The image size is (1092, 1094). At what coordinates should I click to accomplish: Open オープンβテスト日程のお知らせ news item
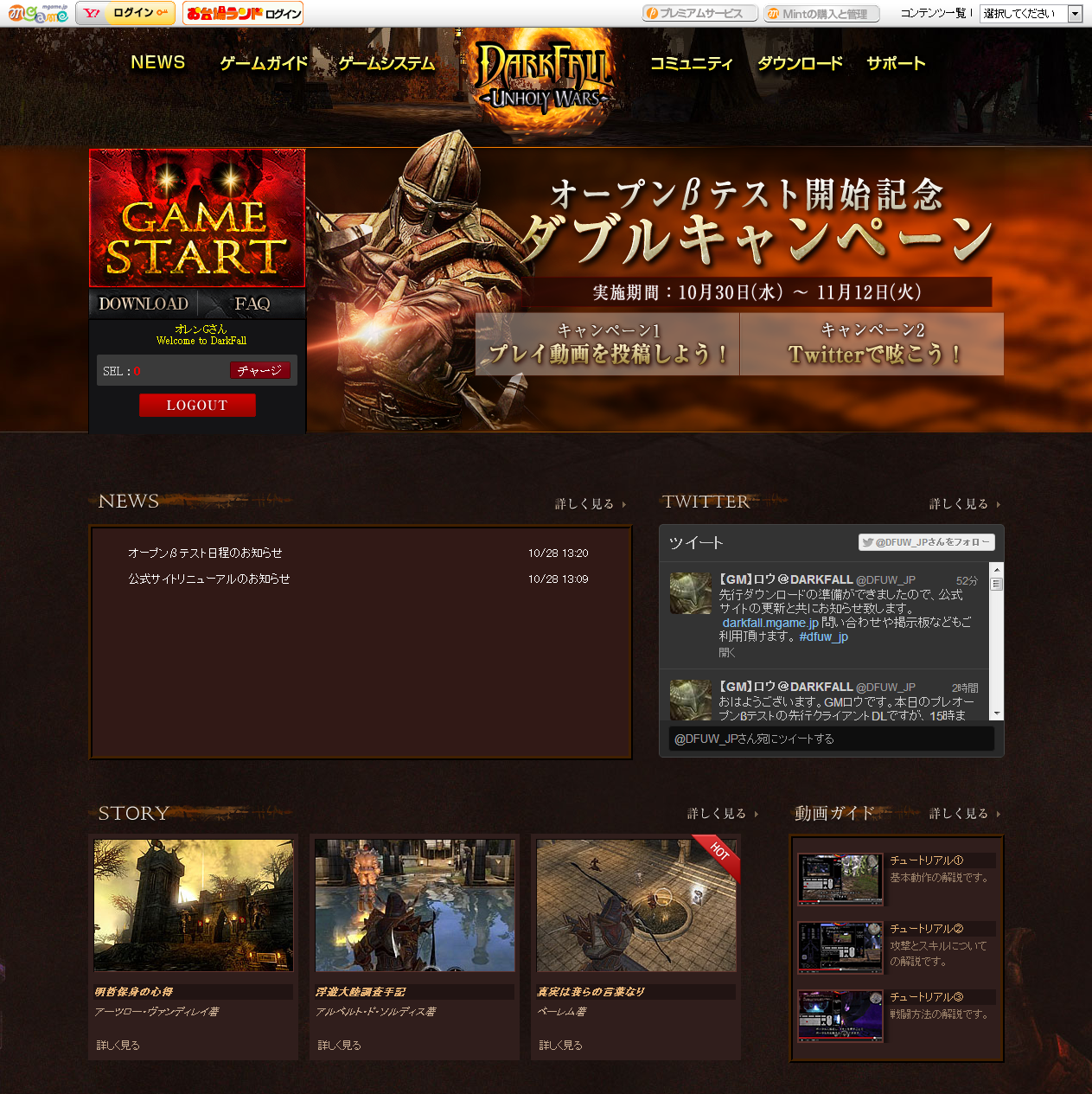(x=206, y=553)
